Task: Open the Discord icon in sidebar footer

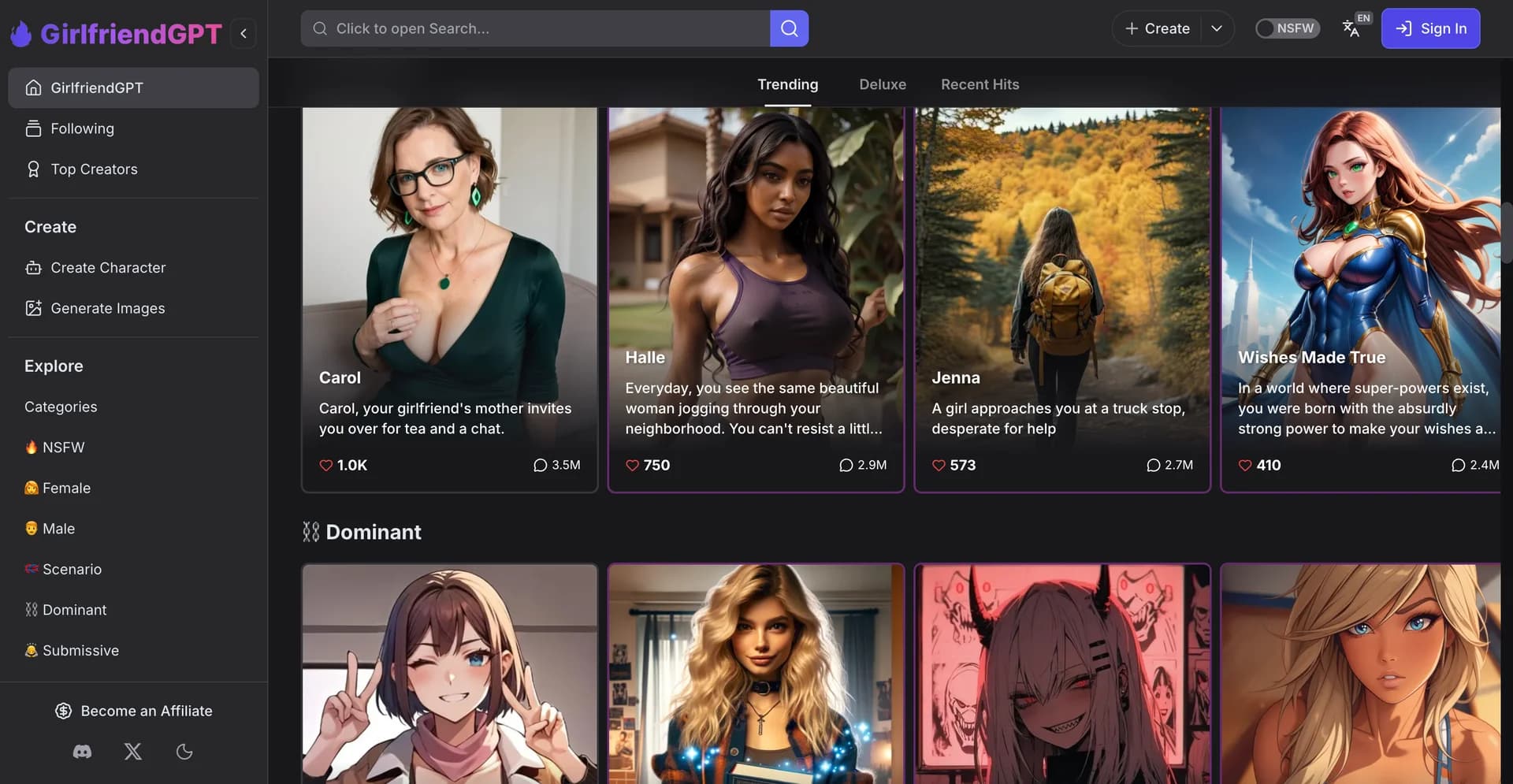Action: (x=81, y=752)
